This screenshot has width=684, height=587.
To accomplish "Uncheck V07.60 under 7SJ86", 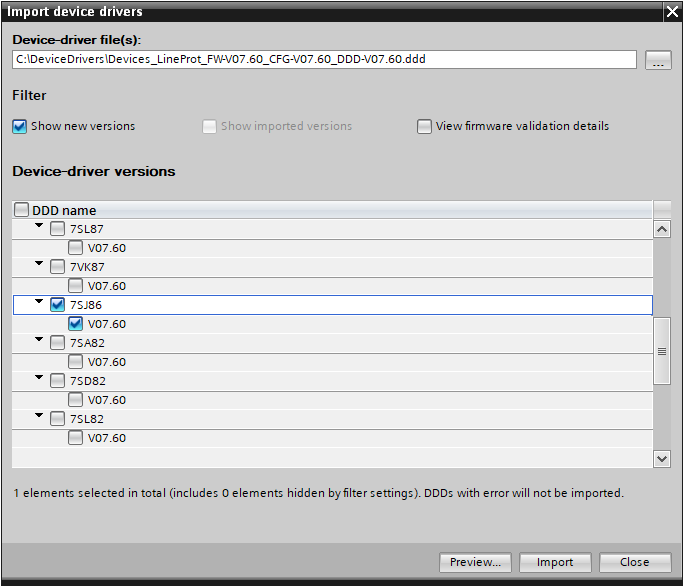I will click(x=75, y=324).
